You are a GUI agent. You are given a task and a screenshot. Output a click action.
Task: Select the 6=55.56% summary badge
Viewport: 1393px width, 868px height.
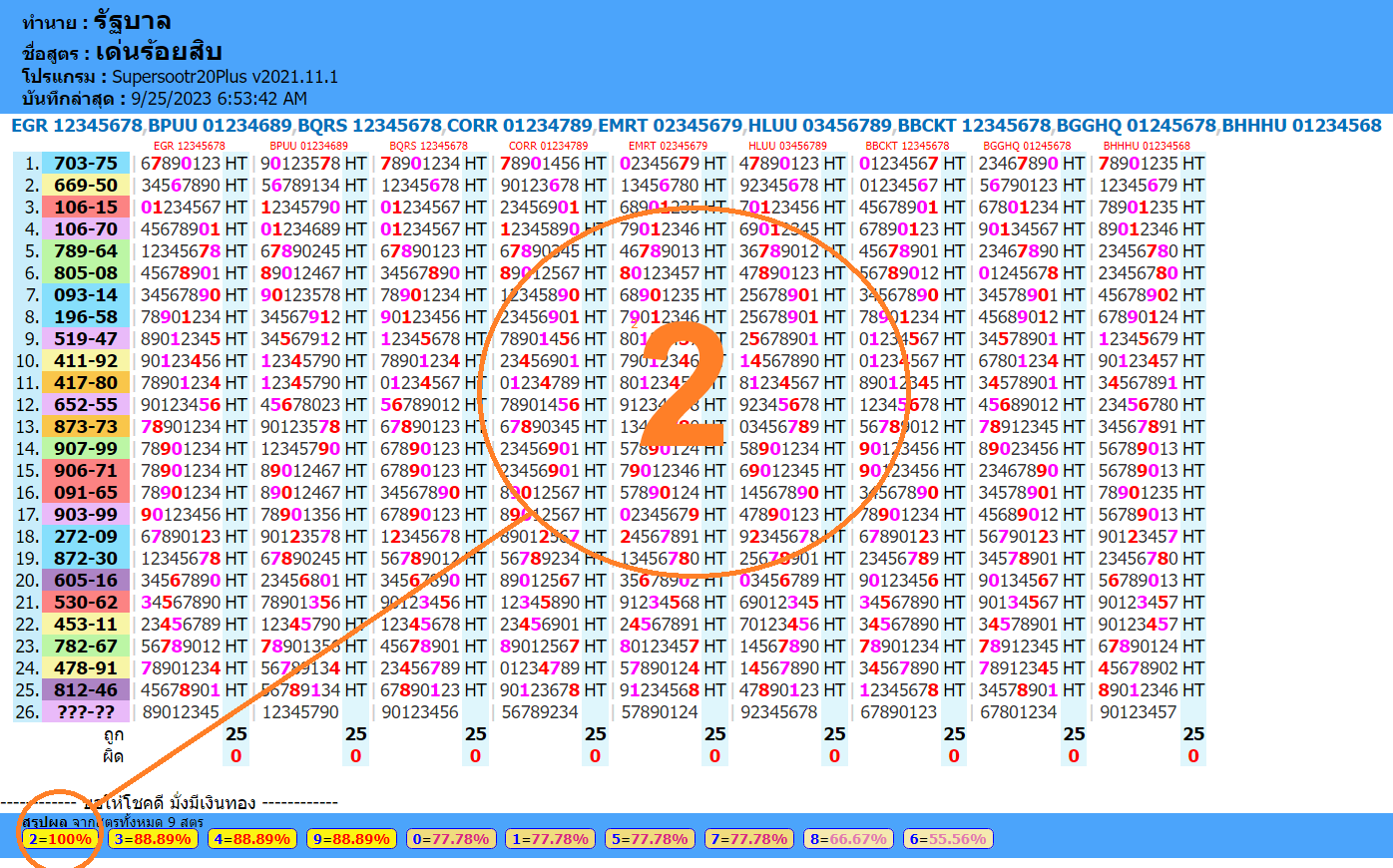[x=949, y=839]
